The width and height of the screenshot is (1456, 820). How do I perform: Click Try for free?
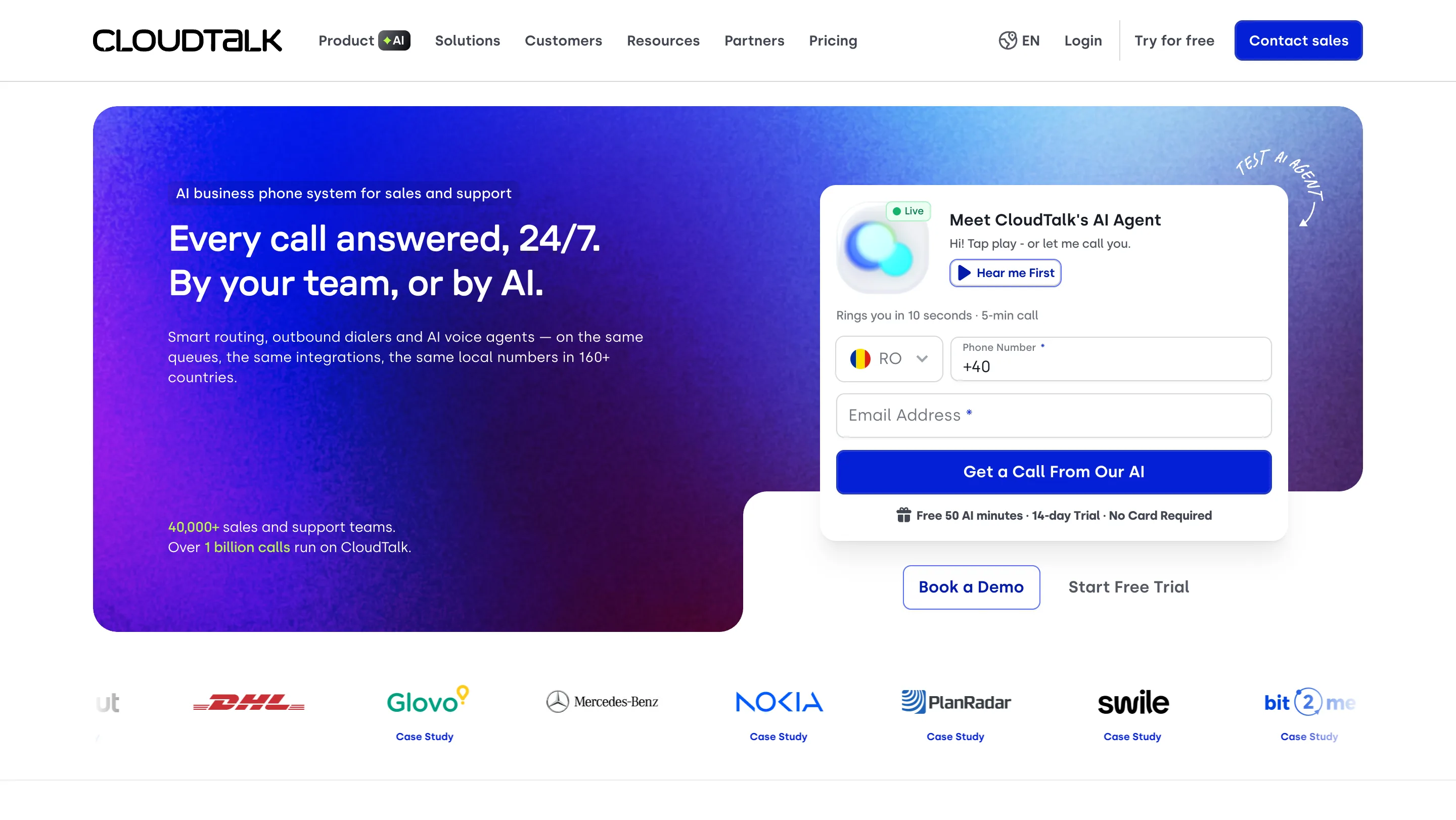(1174, 40)
